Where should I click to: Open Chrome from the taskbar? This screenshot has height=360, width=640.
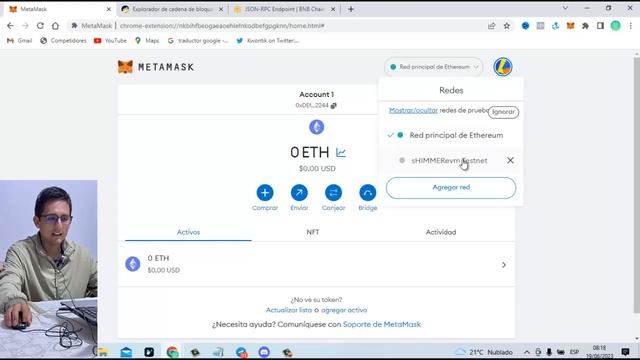[x=172, y=352]
